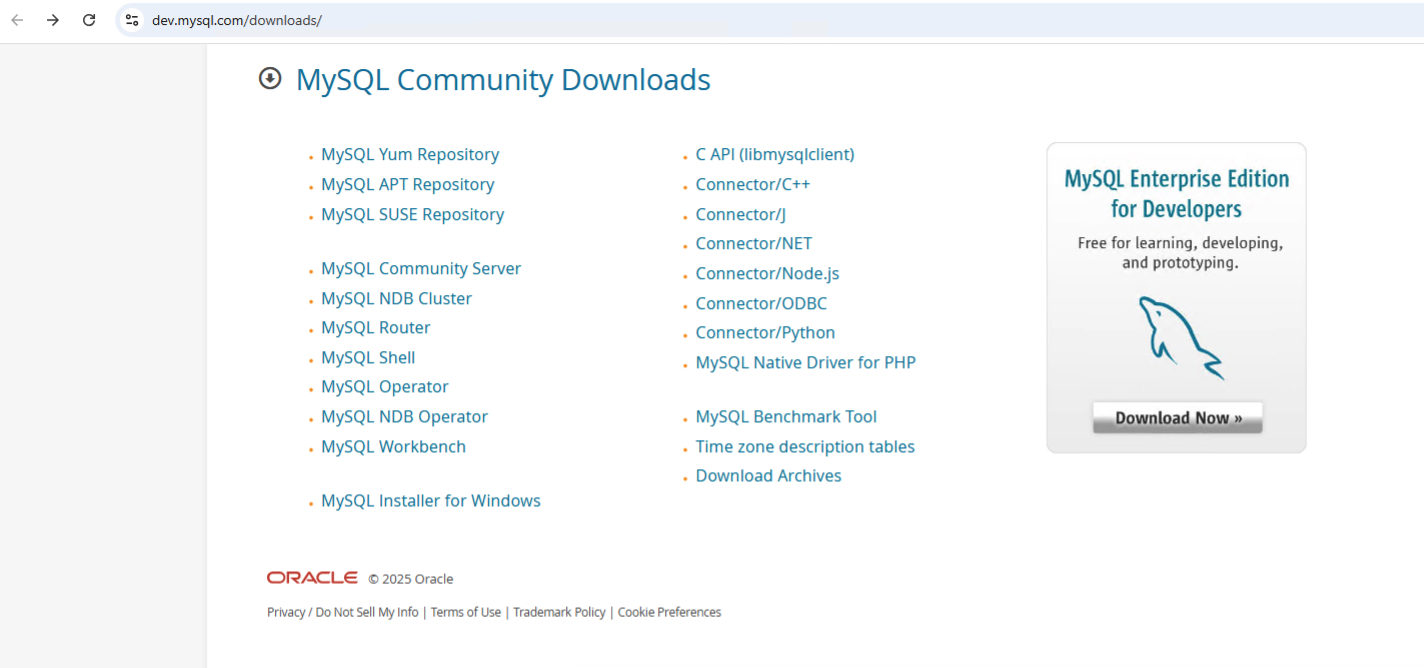Open the Download Archives page
Viewport: 1424px width, 668px height.
click(x=768, y=475)
